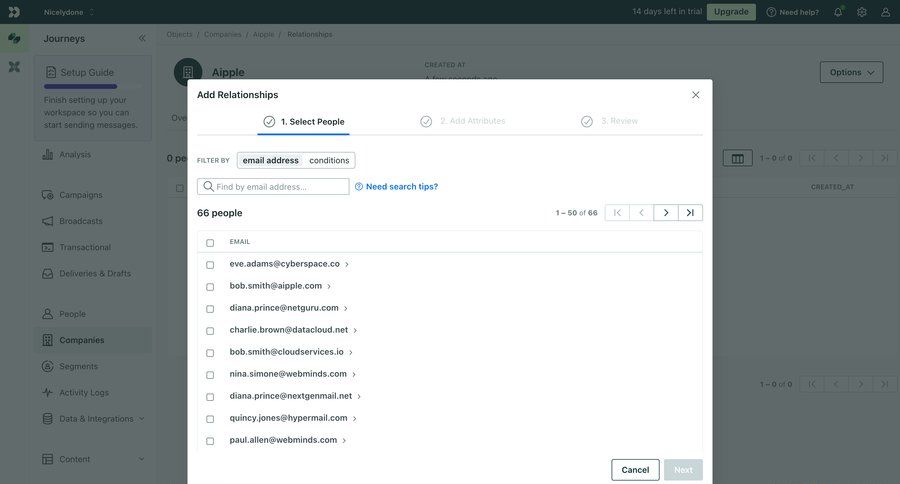Screen dimensions: 900x484
Task: Go to next page of people
Action: point(666,213)
